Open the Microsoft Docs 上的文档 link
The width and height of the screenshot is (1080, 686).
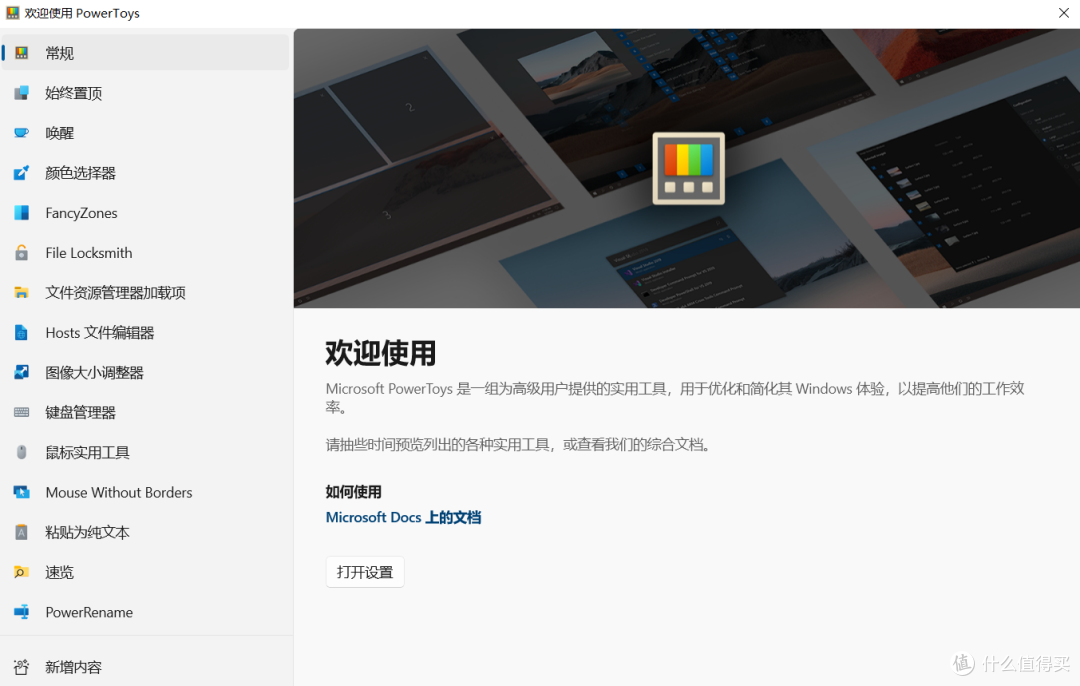pos(403,517)
